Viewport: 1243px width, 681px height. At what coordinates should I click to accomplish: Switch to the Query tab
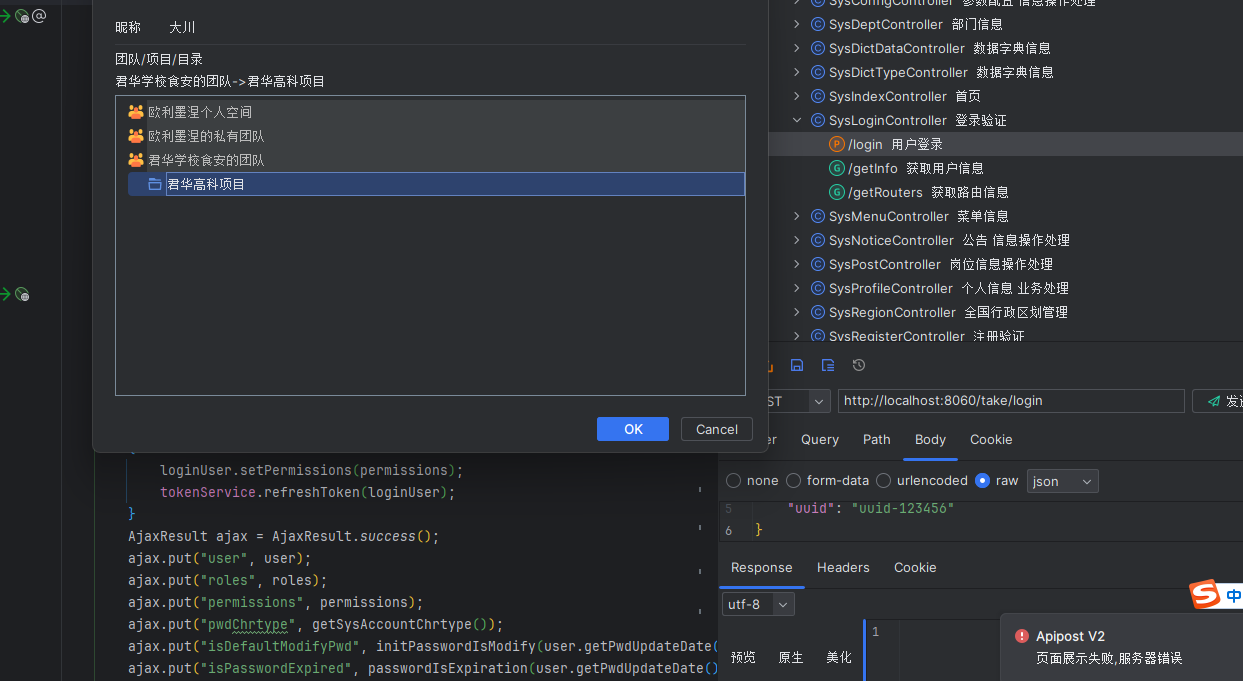[x=819, y=440]
